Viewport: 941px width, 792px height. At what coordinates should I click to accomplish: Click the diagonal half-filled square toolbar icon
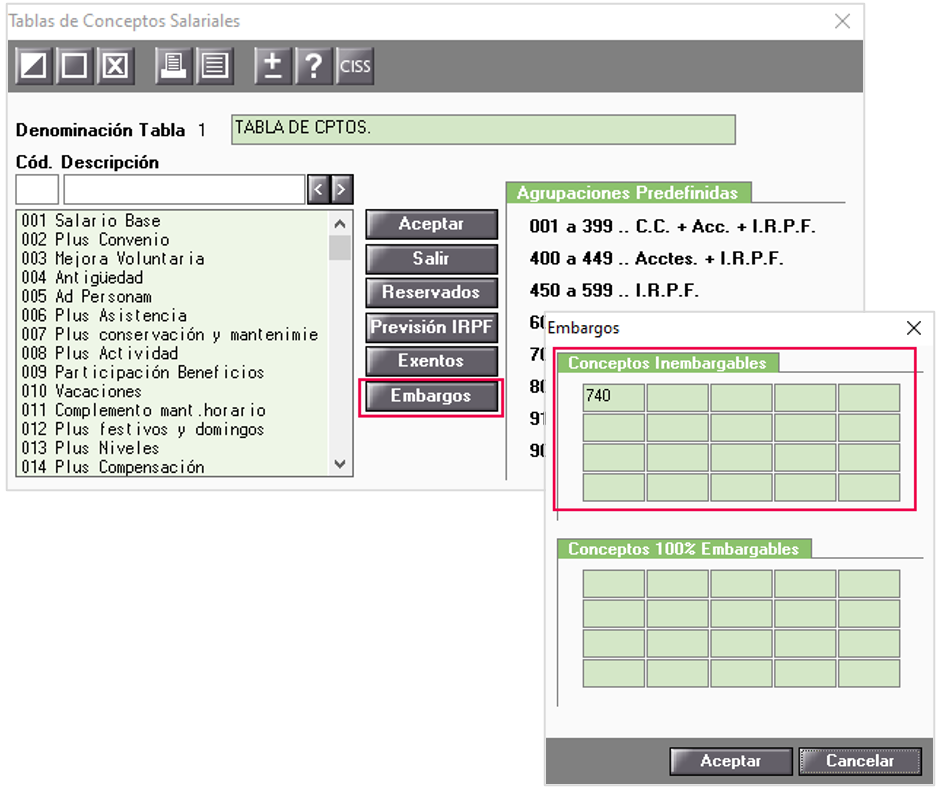[x=34, y=65]
